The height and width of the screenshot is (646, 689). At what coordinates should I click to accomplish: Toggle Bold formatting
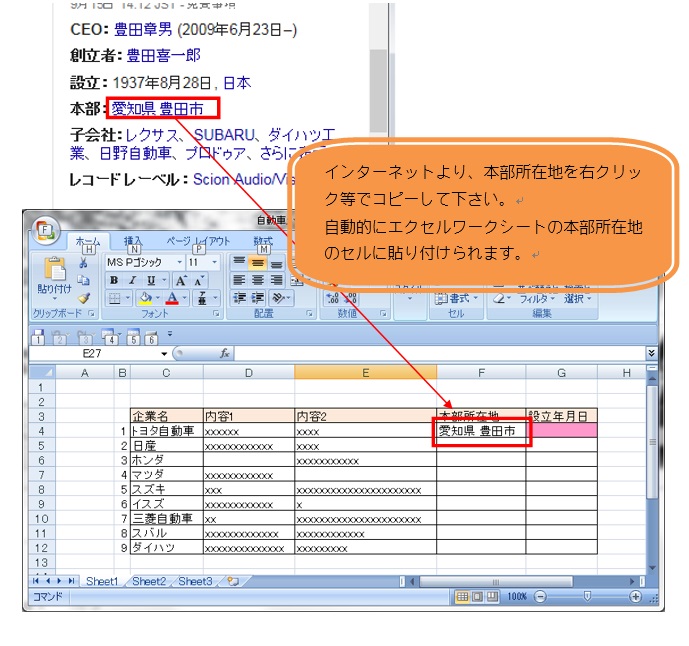click(x=114, y=280)
